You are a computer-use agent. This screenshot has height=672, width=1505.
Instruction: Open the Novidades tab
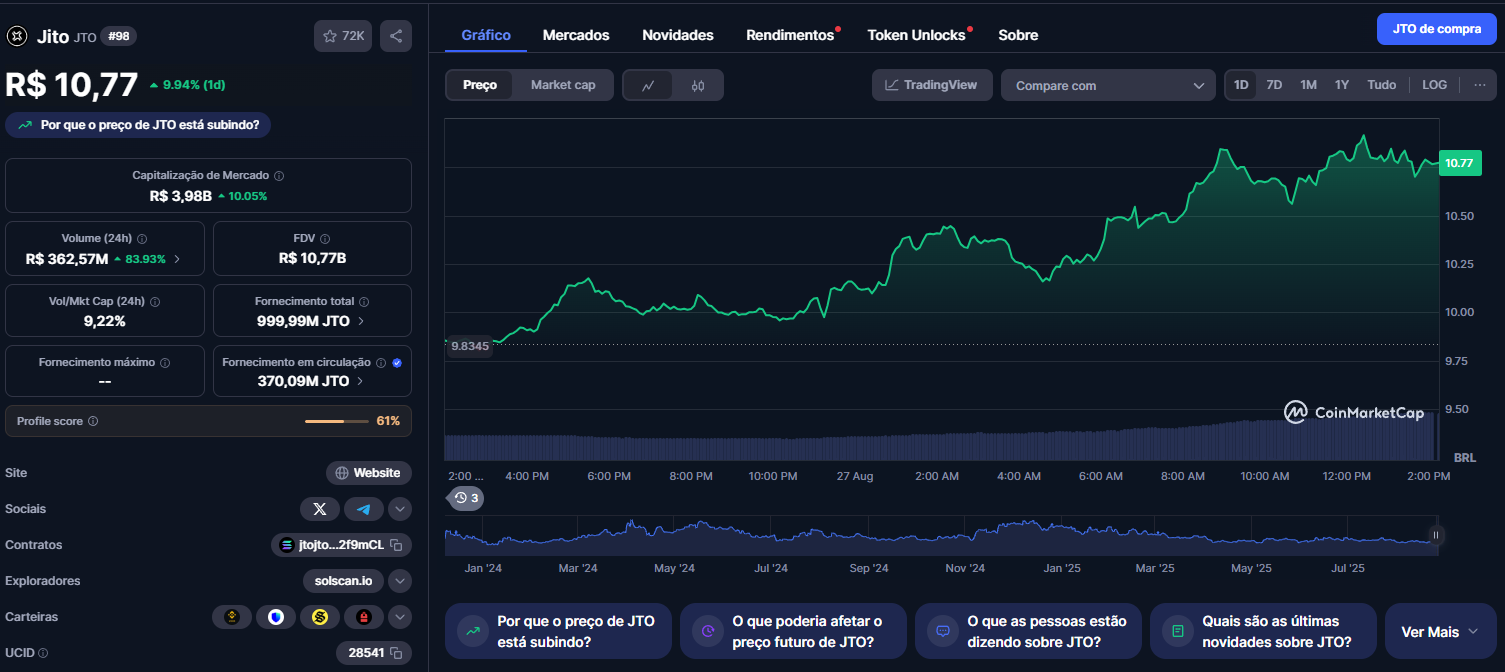678,35
